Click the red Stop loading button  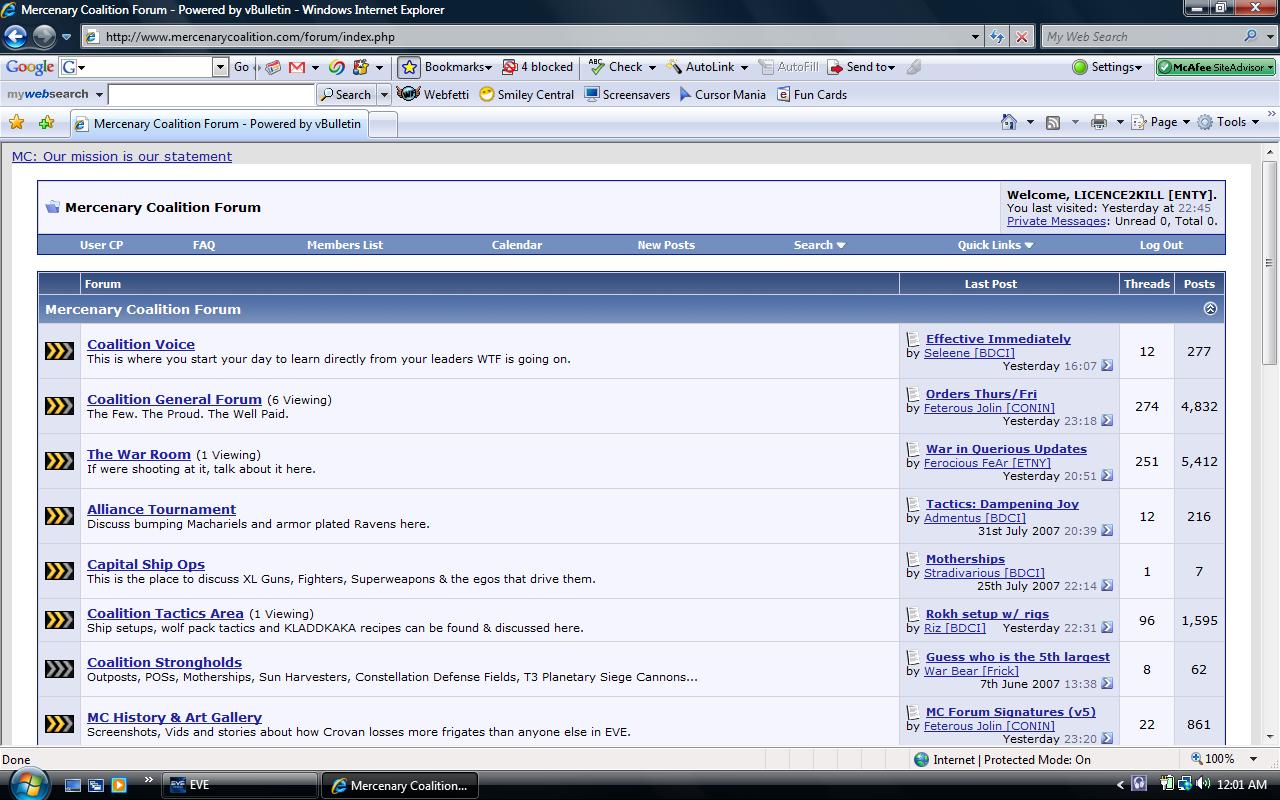point(1021,37)
